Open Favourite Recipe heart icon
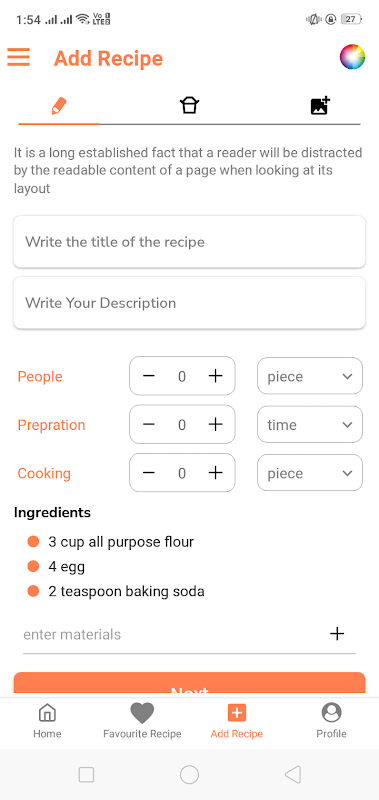Screen dimensions: 379x800 tap(142, 713)
